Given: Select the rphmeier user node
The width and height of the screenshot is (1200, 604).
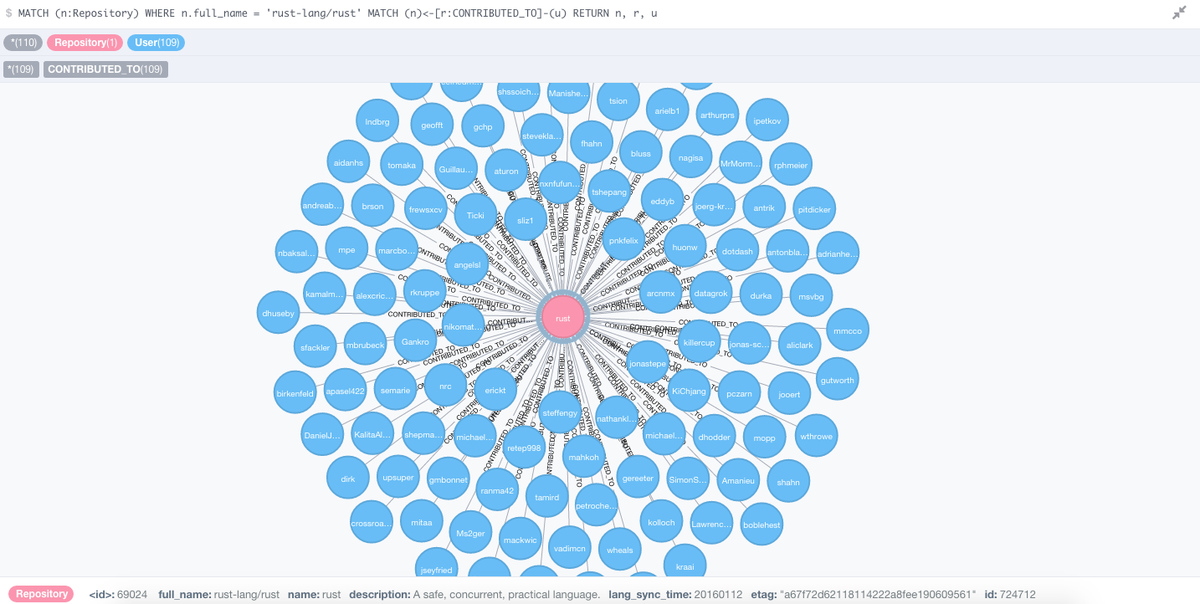Looking at the screenshot, I should 790,166.
